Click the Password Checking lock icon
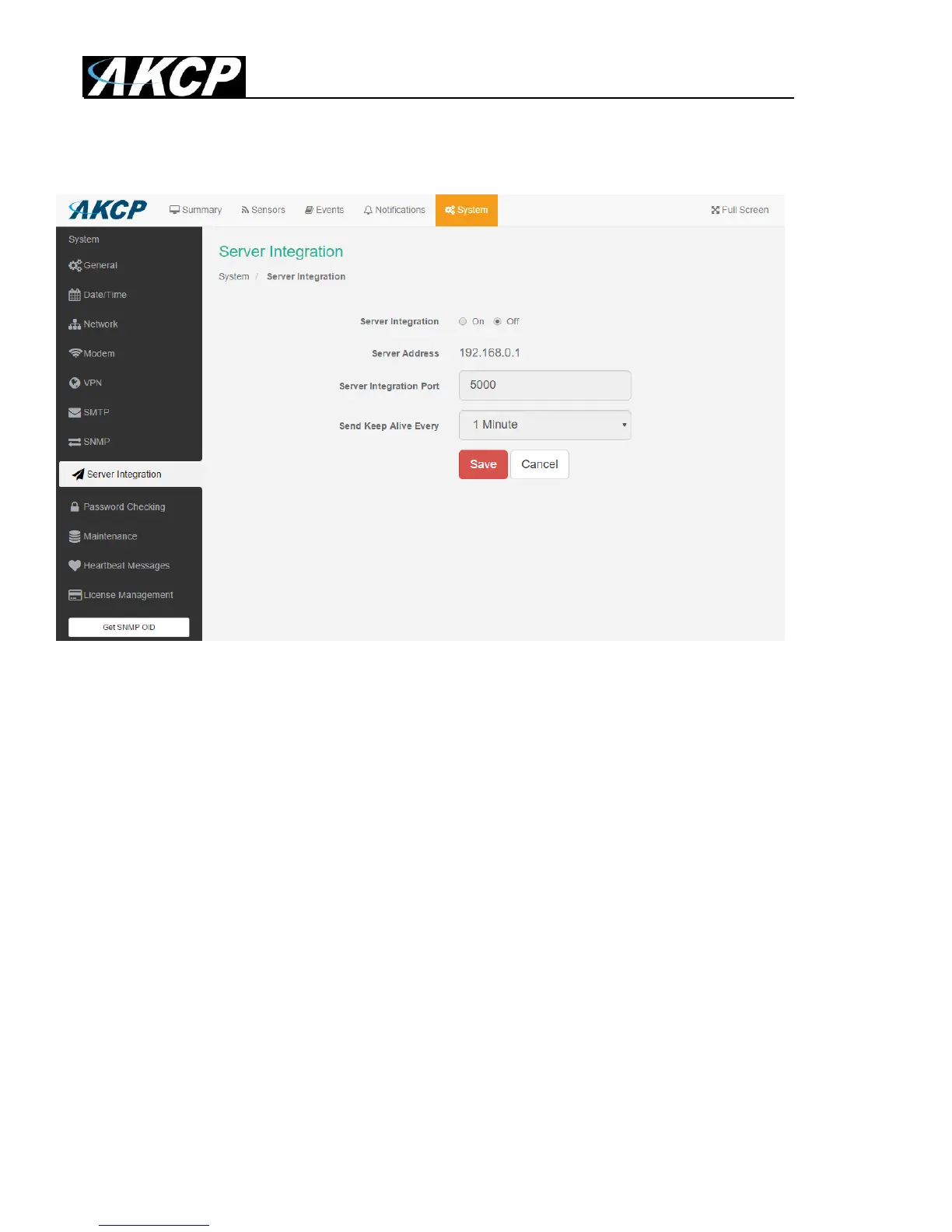Image resolution: width=952 pixels, height=1232 pixels. pyautogui.click(x=75, y=507)
